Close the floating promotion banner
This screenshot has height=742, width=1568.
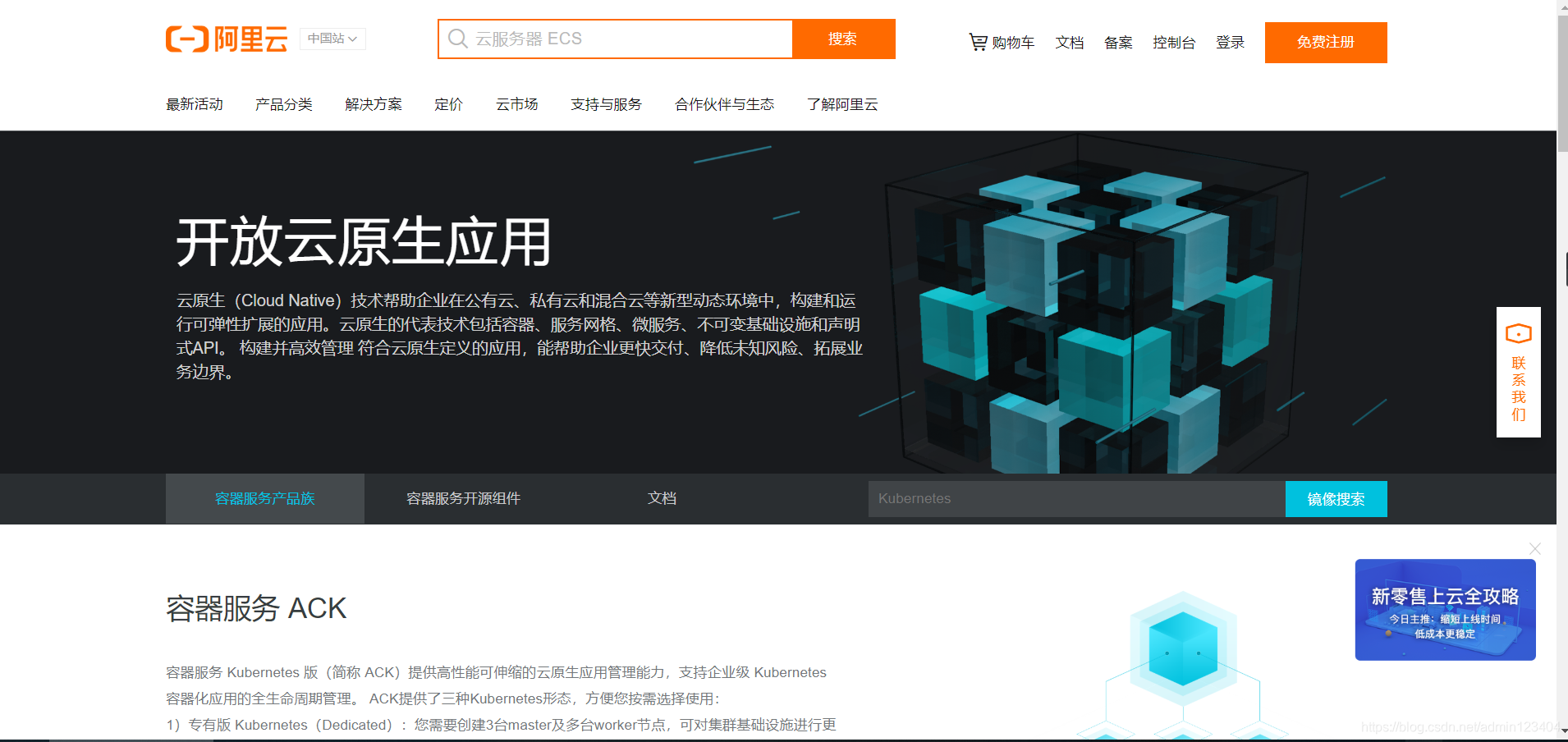(x=1534, y=548)
